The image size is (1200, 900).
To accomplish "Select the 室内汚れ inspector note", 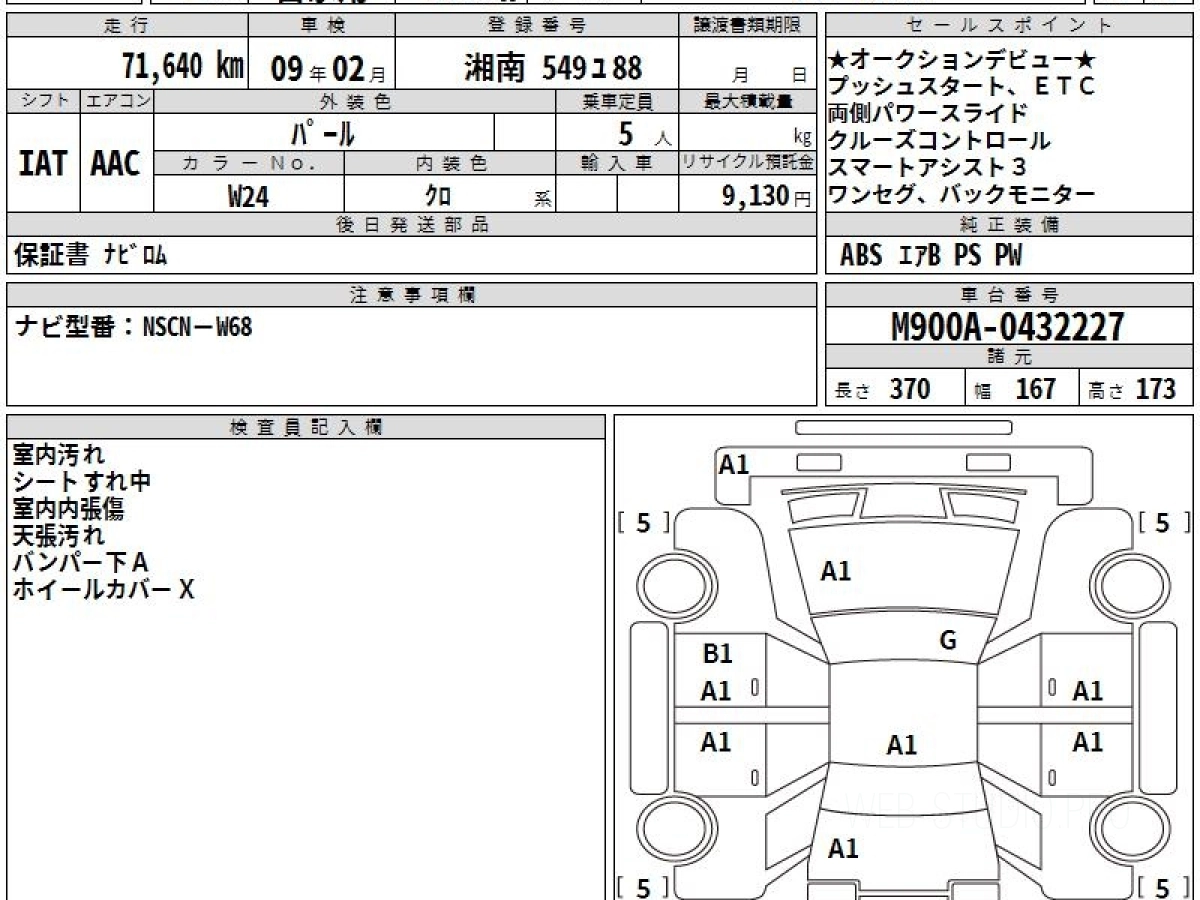I will pyautogui.click(x=58, y=455).
